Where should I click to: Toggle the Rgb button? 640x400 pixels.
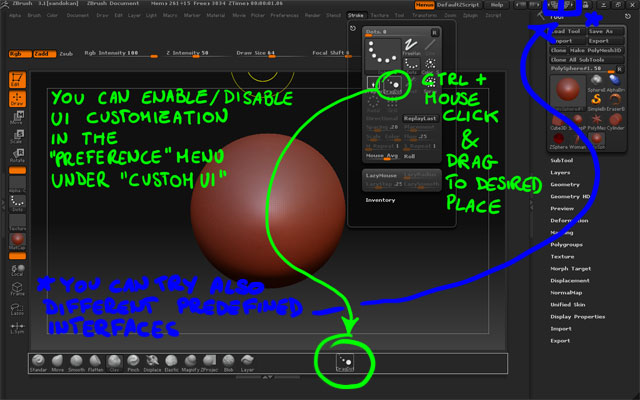[x=20, y=54]
